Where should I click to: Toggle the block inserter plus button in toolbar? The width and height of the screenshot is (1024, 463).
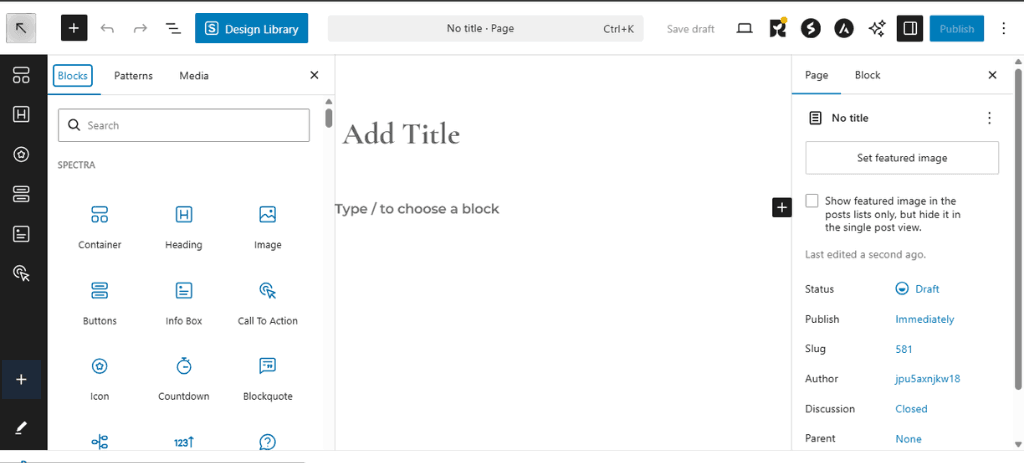tap(74, 28)
